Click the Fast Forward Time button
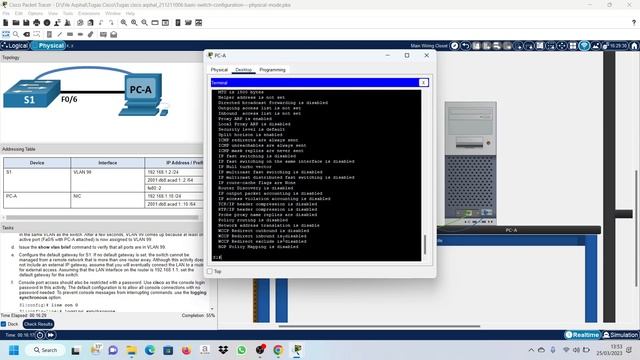This screenshot has width=640, height=360. tap(51, 335)
